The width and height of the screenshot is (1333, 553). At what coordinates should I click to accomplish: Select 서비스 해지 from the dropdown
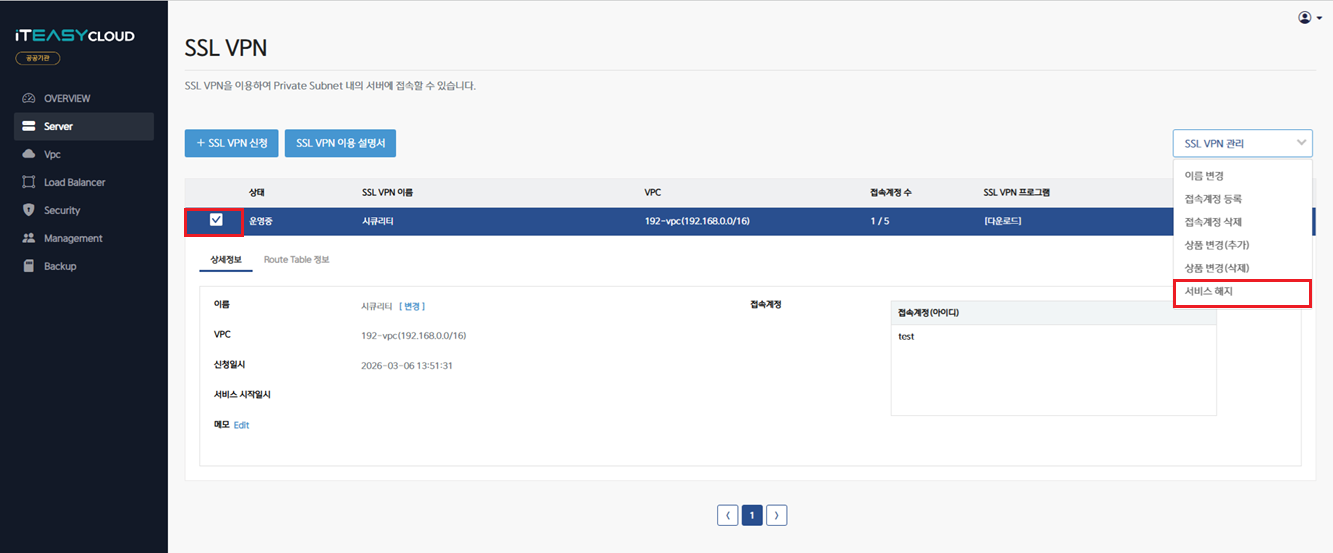(x=1208, y=292)
